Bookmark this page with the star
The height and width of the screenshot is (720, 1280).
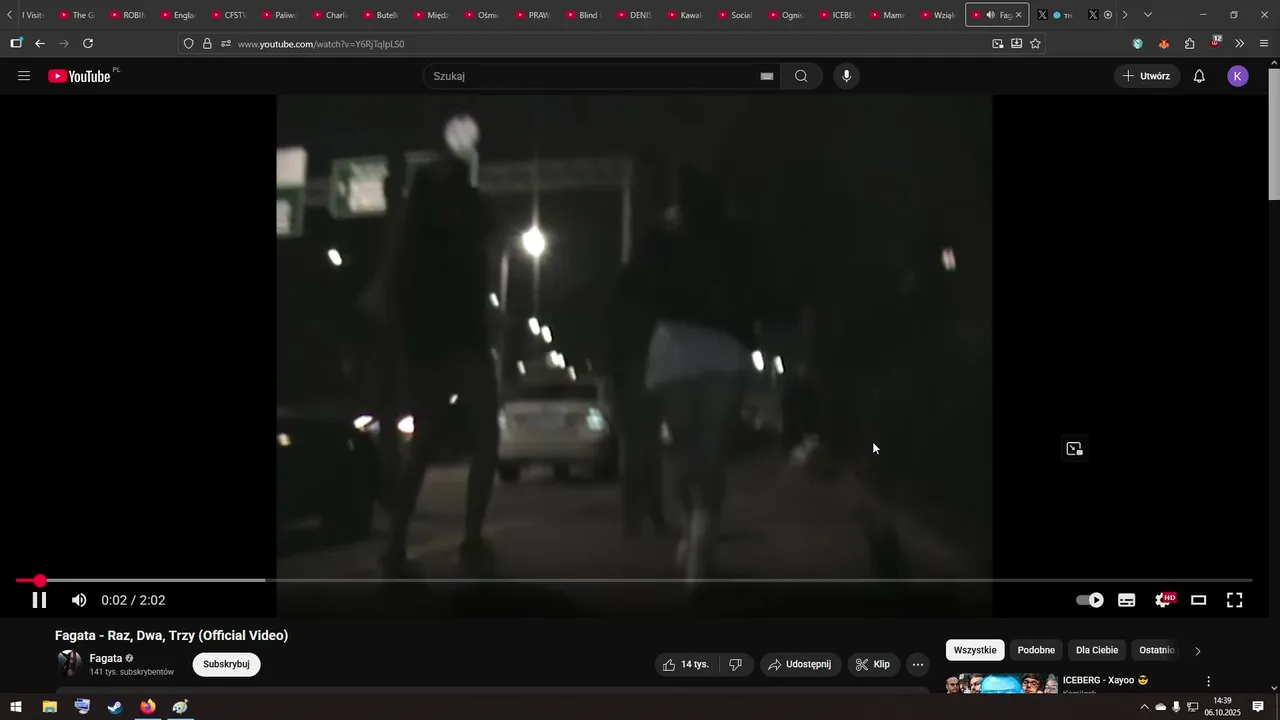tap(1035, 44)
